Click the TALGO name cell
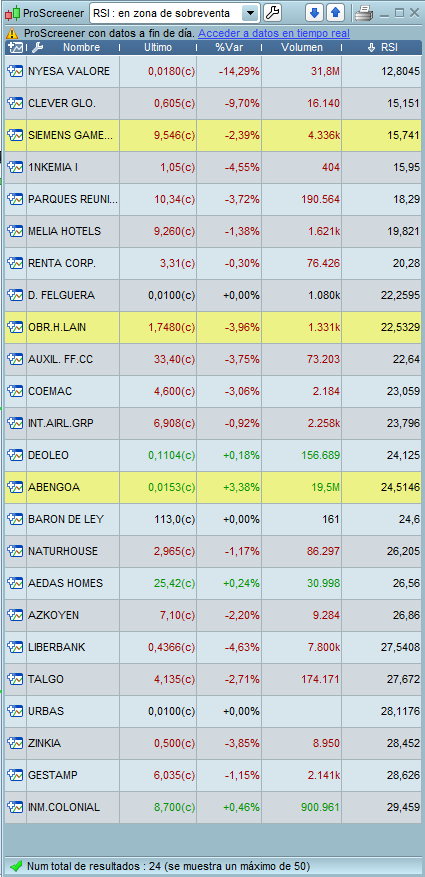425x877 pixels. pos(73,679)
